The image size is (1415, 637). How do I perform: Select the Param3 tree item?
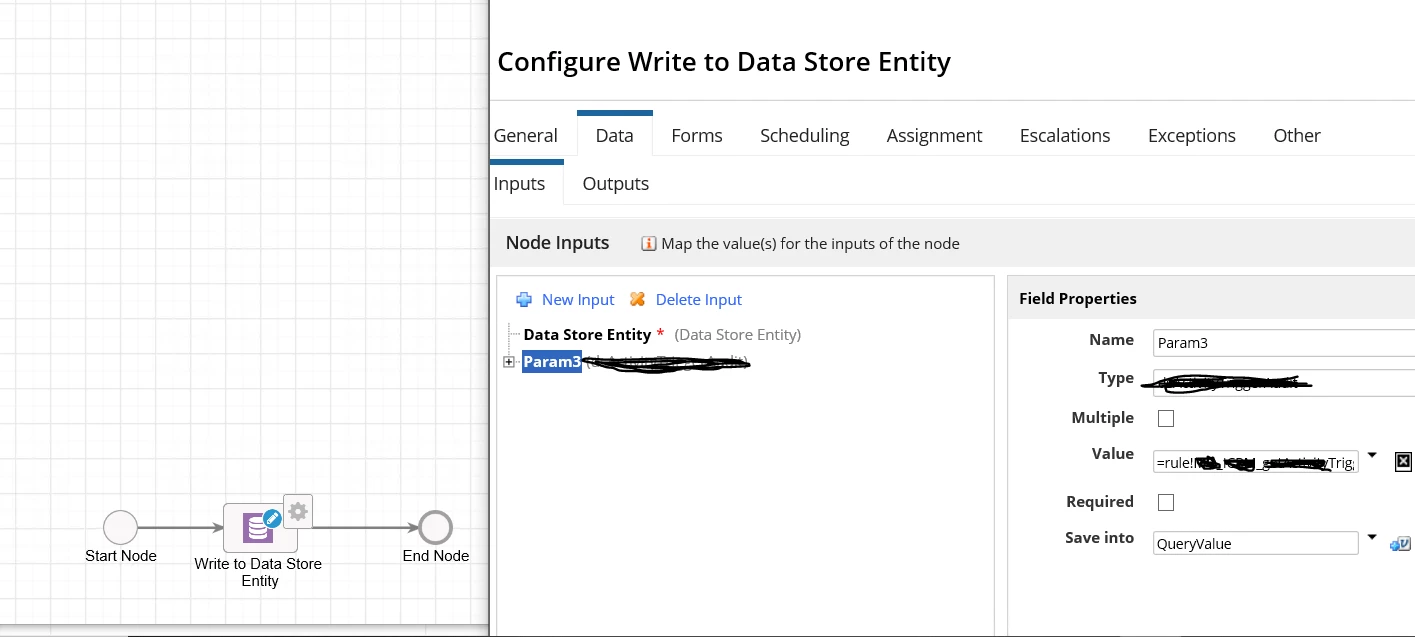[552, 362]
